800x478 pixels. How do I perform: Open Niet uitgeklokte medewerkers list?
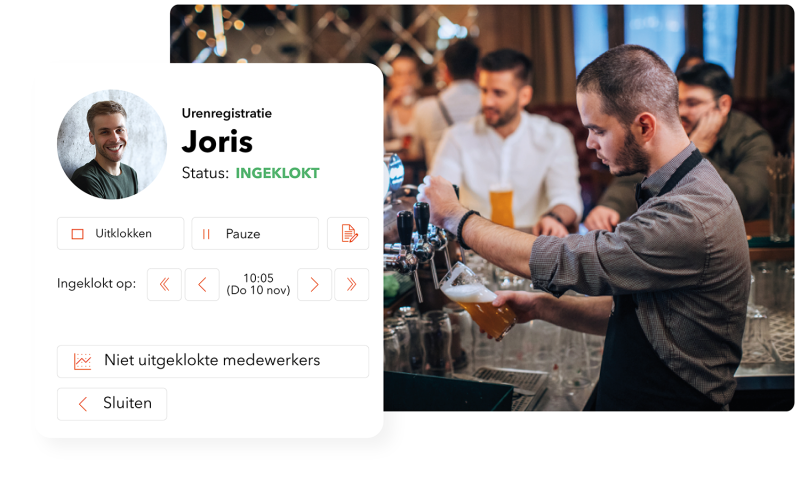pos(213,362)
